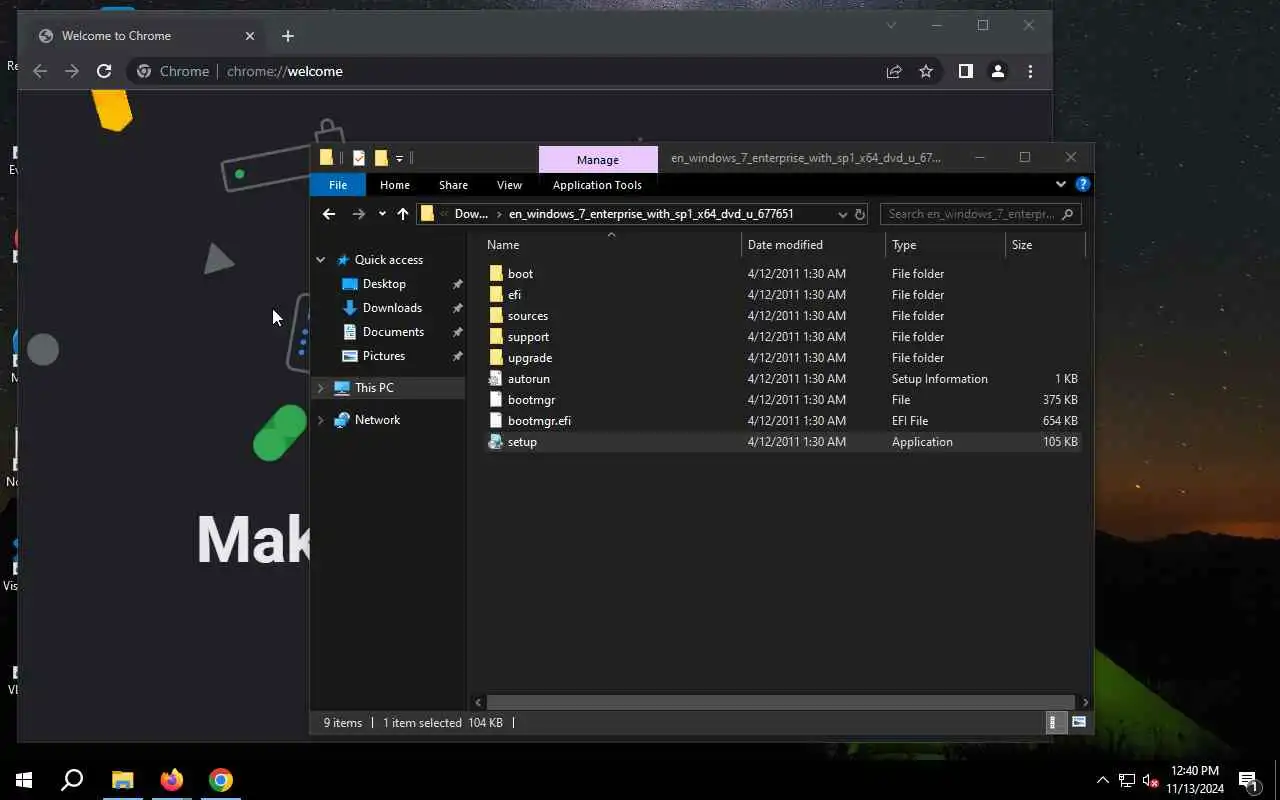Open the Windows Start menu

pos(24,780)
